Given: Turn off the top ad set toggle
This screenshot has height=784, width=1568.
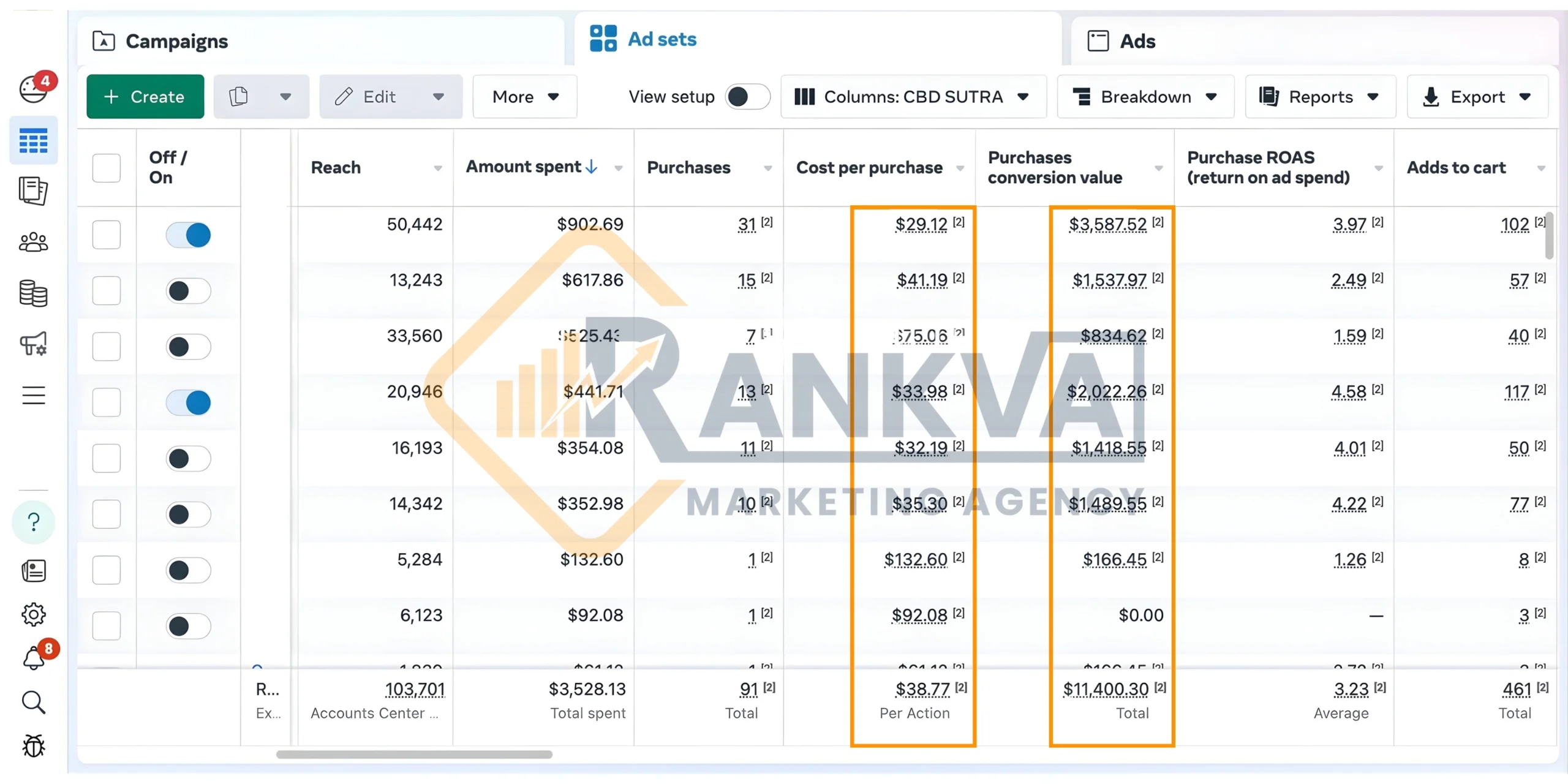Looking at the screenshot, I should point(188,235).
